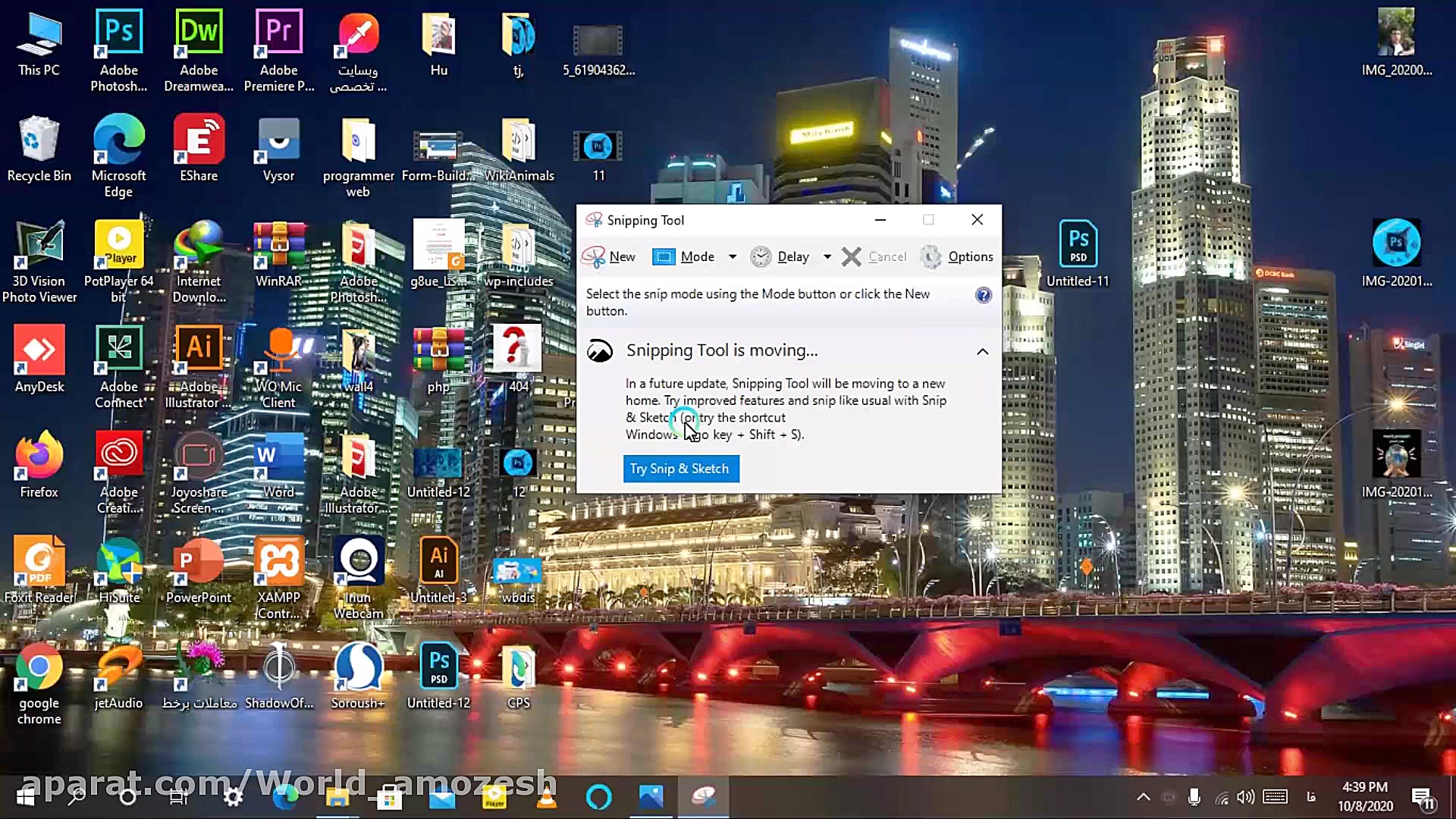Open Snipping Tool Options
1456x819 pixels.
(x=957, y=257)
